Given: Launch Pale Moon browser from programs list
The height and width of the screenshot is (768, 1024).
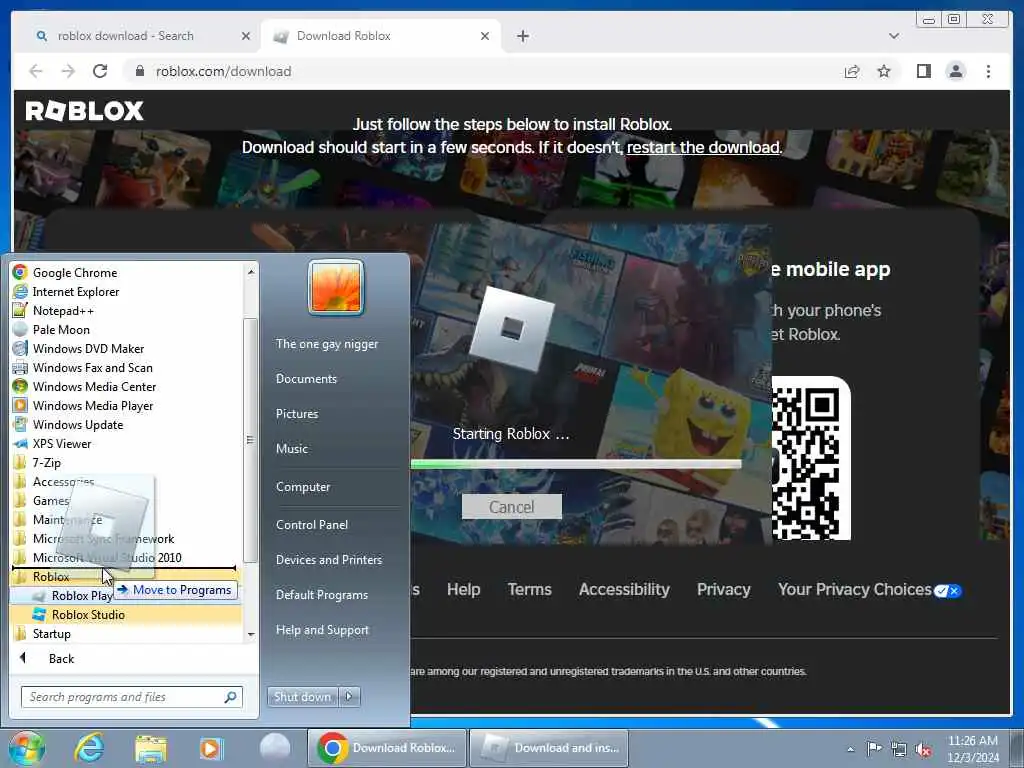Looking at the screenshot, I should click(61, 329).
